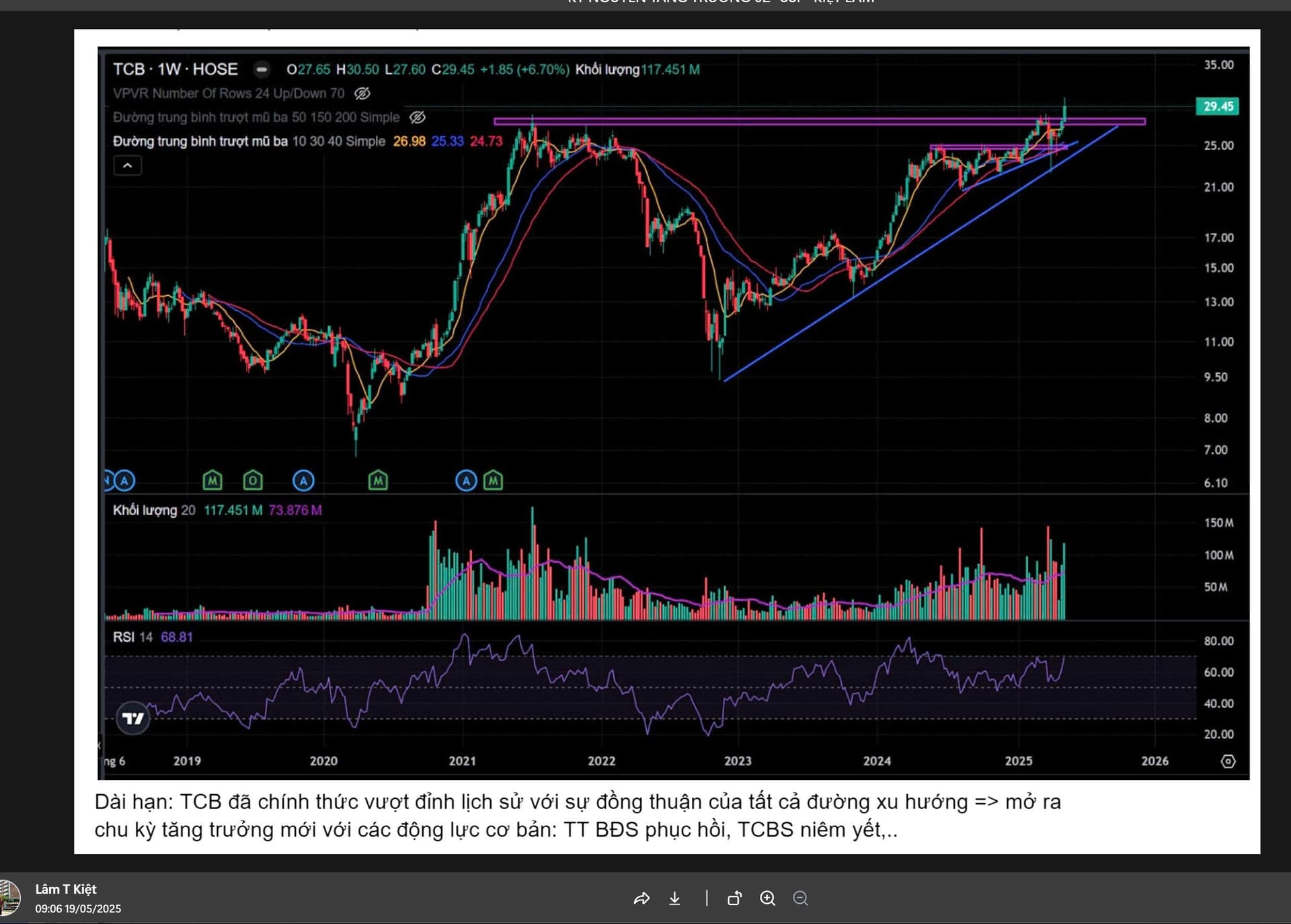Toggle eye of 50 150 200 moving average
Viewport: 1291px width, 924px height.
(418, 117)
